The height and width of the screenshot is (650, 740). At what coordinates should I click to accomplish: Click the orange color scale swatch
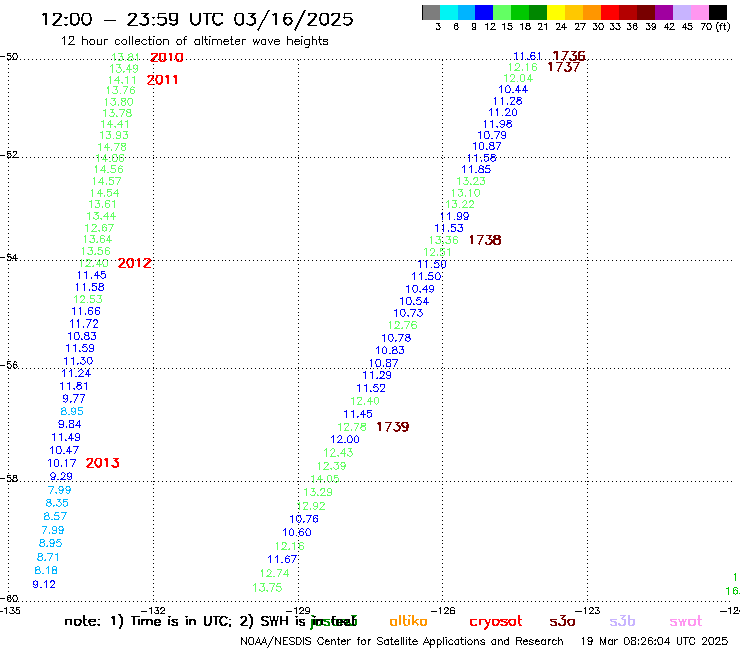[x=592, y=12]
